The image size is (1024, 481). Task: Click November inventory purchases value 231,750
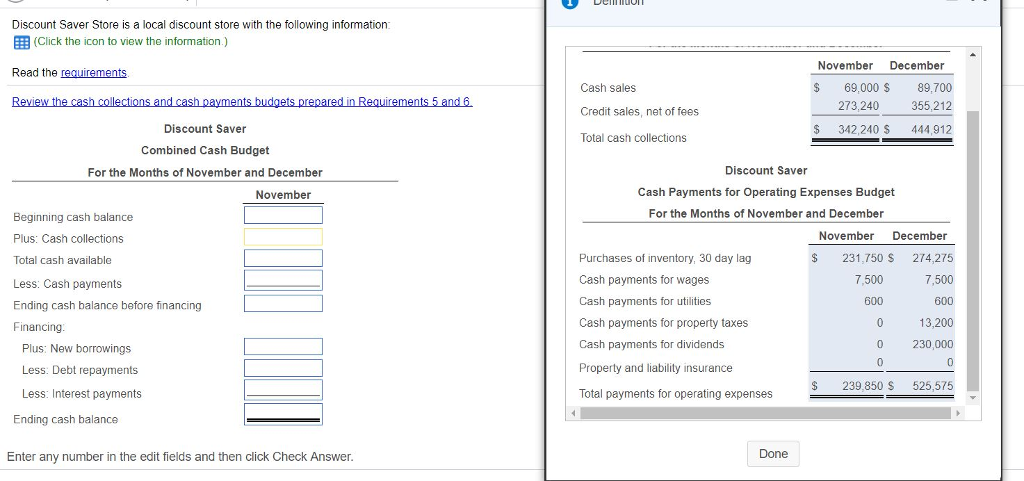click(x=863, y=258)
